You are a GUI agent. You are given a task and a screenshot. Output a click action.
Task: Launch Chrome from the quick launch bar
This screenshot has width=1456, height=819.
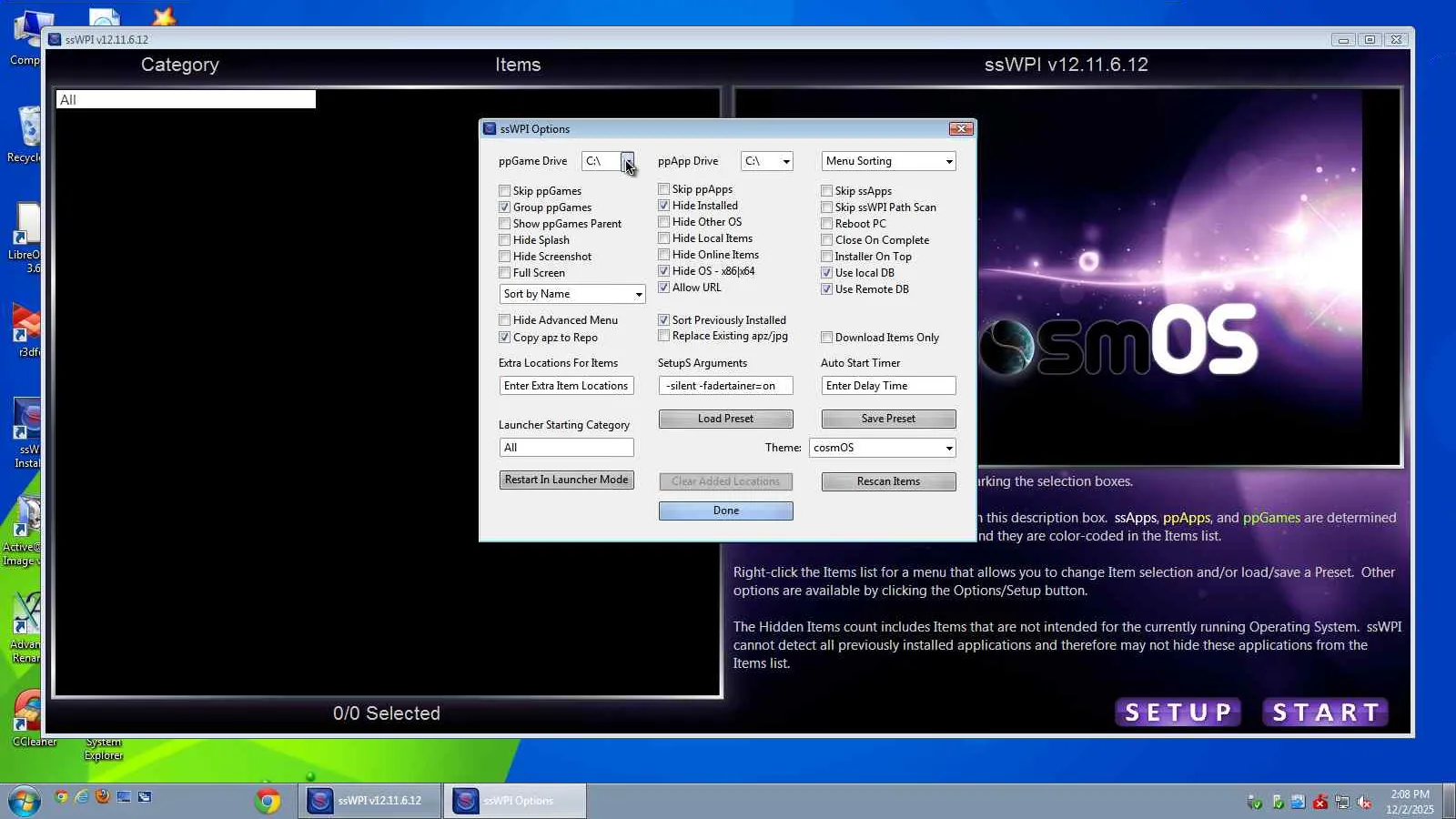click(61, 797)
